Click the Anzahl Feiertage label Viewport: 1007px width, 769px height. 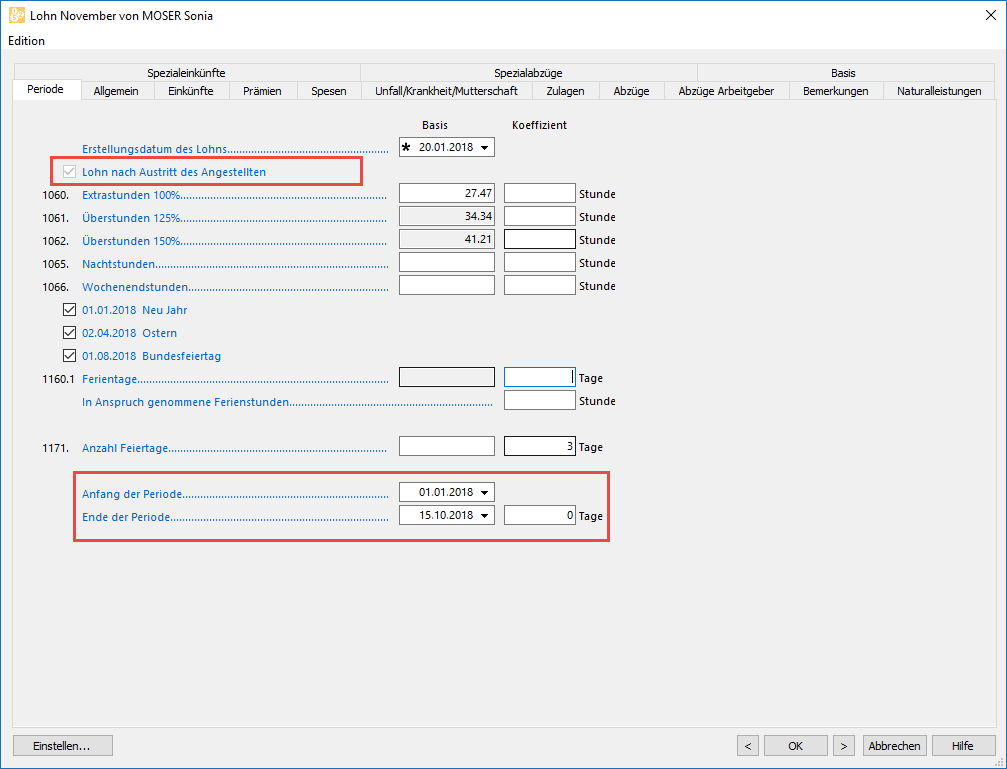[x=125, y=448]
